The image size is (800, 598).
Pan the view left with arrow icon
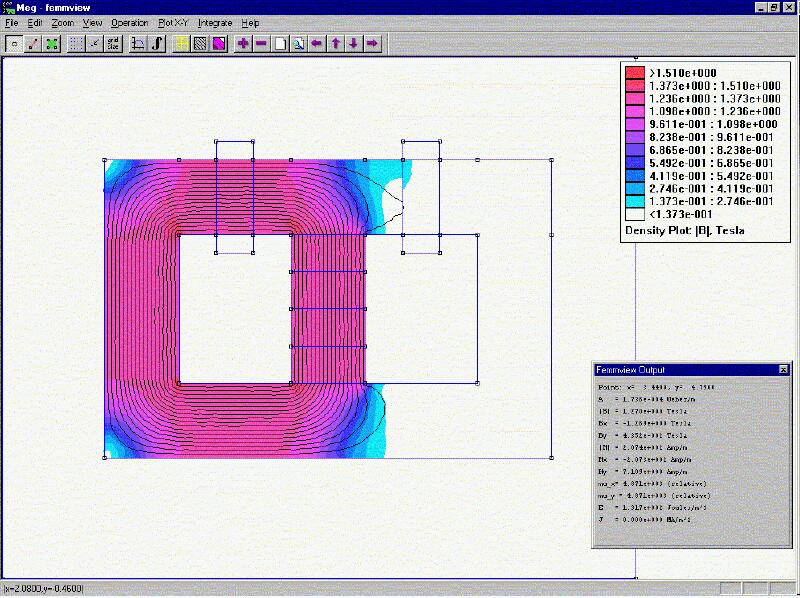317,43
